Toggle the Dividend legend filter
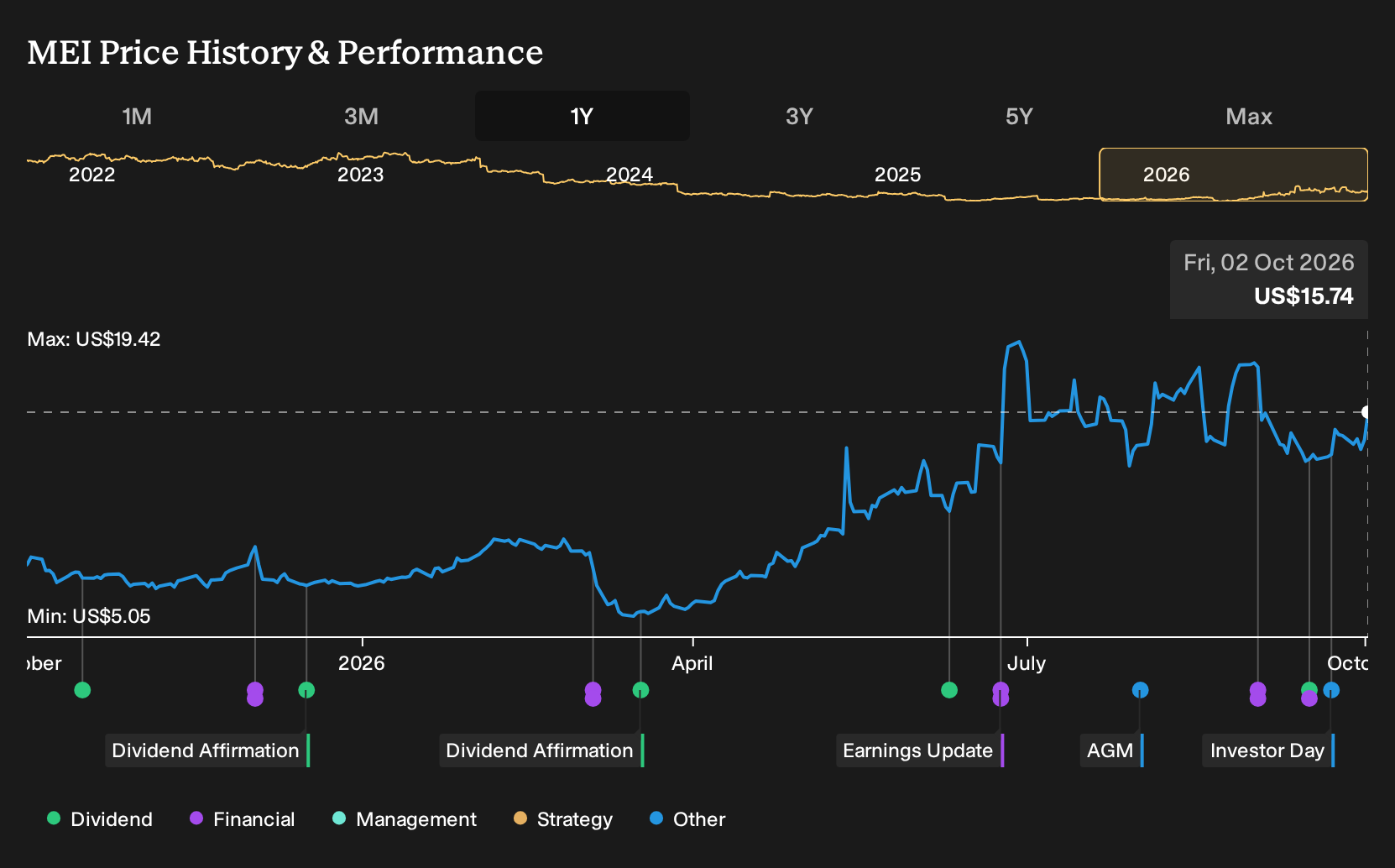Image resolution: width=1395 pixels, height=868 pixels. [x=100, y=819]
